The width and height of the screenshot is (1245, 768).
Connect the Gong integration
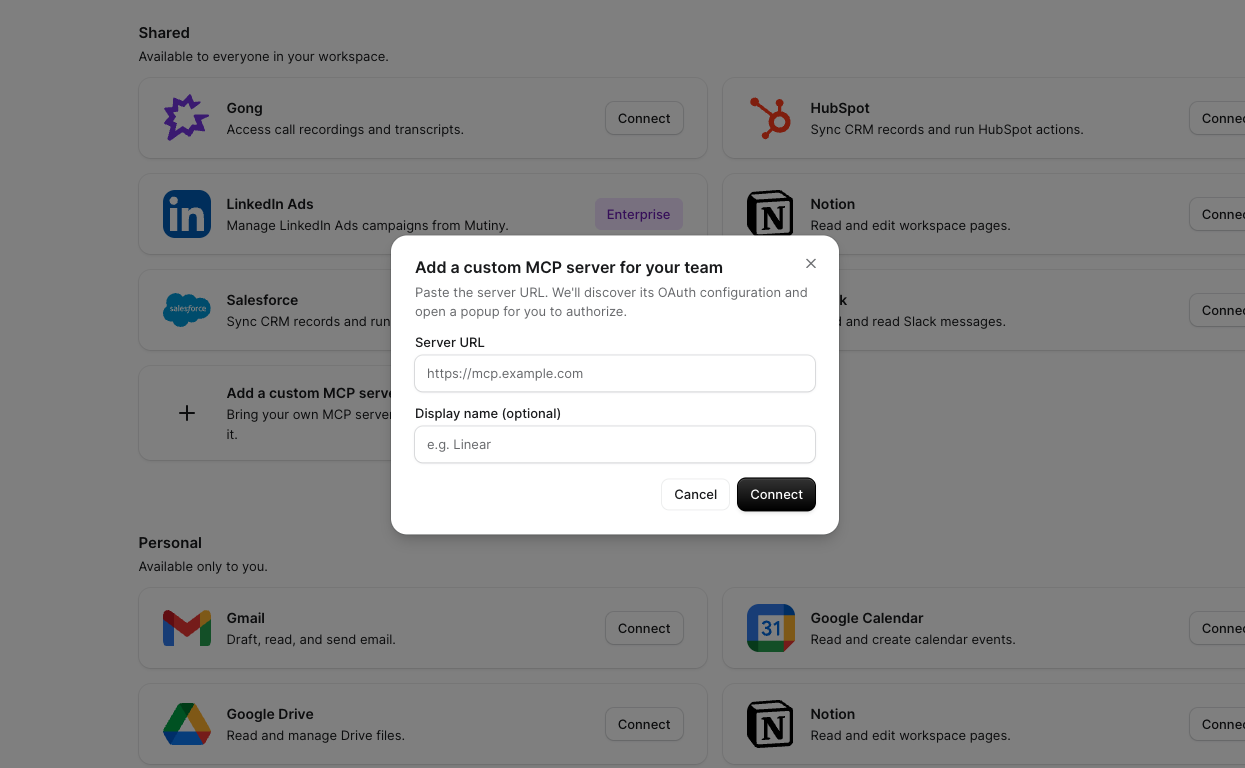[644, 118]
